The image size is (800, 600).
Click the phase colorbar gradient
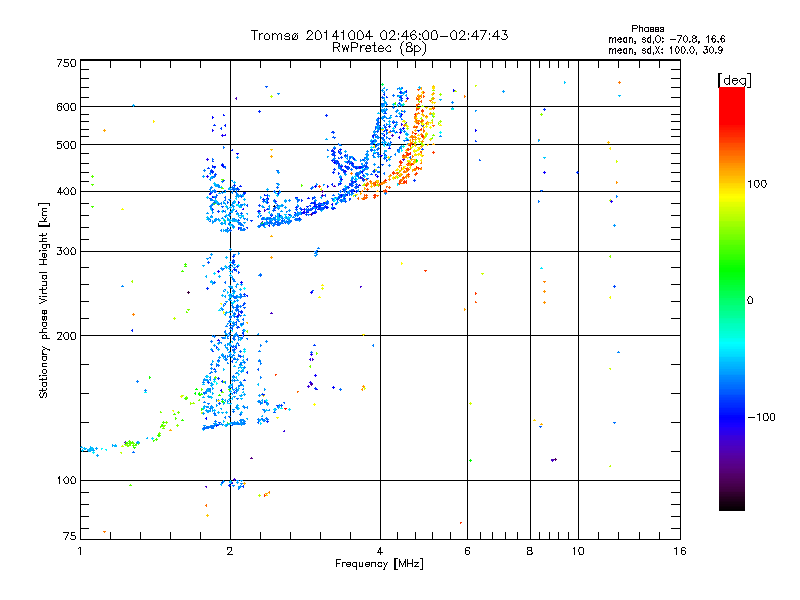pyautogui.click(x=732, y=298)
